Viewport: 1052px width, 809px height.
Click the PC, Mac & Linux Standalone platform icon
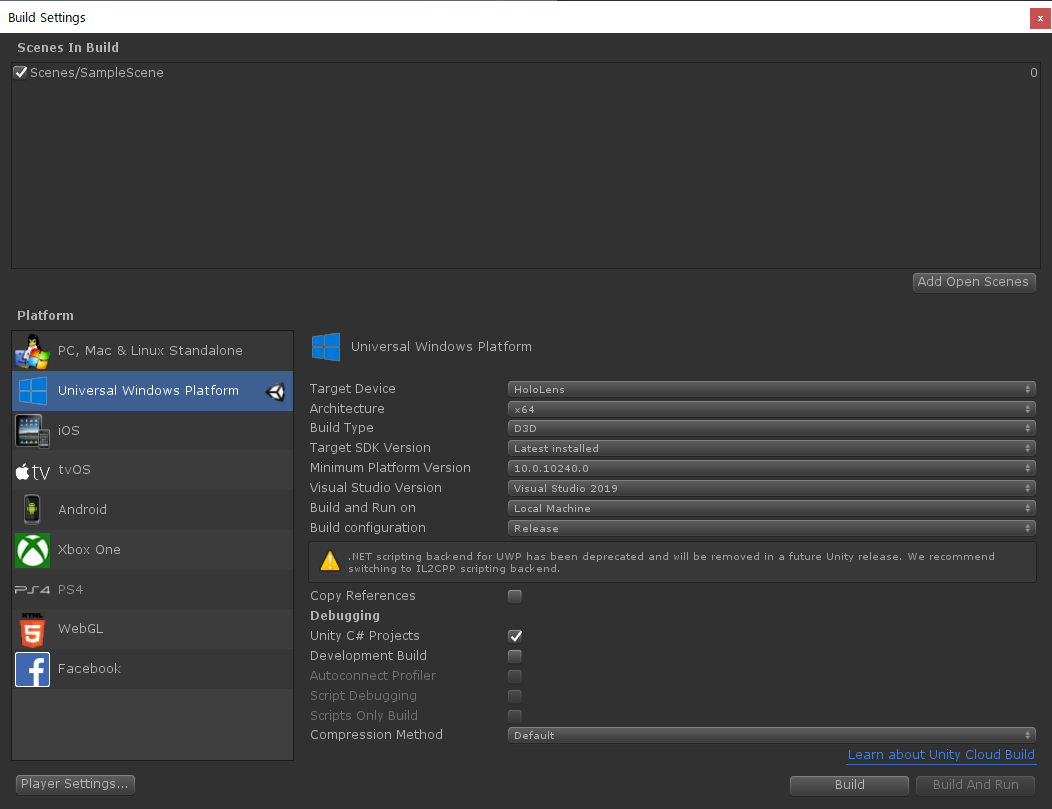tap(32, 351)
